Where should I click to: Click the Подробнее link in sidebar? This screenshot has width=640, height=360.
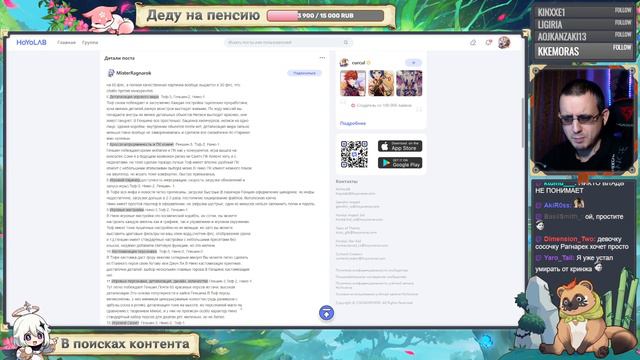click(x=353, y=123)
